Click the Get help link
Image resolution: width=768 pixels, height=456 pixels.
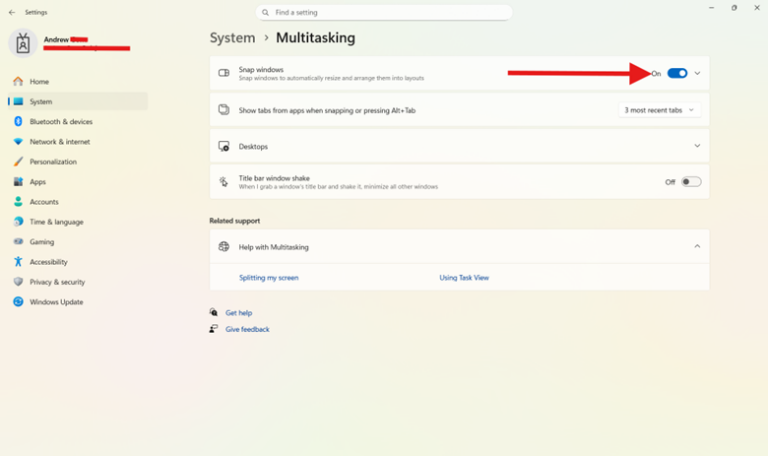(239, 312)
